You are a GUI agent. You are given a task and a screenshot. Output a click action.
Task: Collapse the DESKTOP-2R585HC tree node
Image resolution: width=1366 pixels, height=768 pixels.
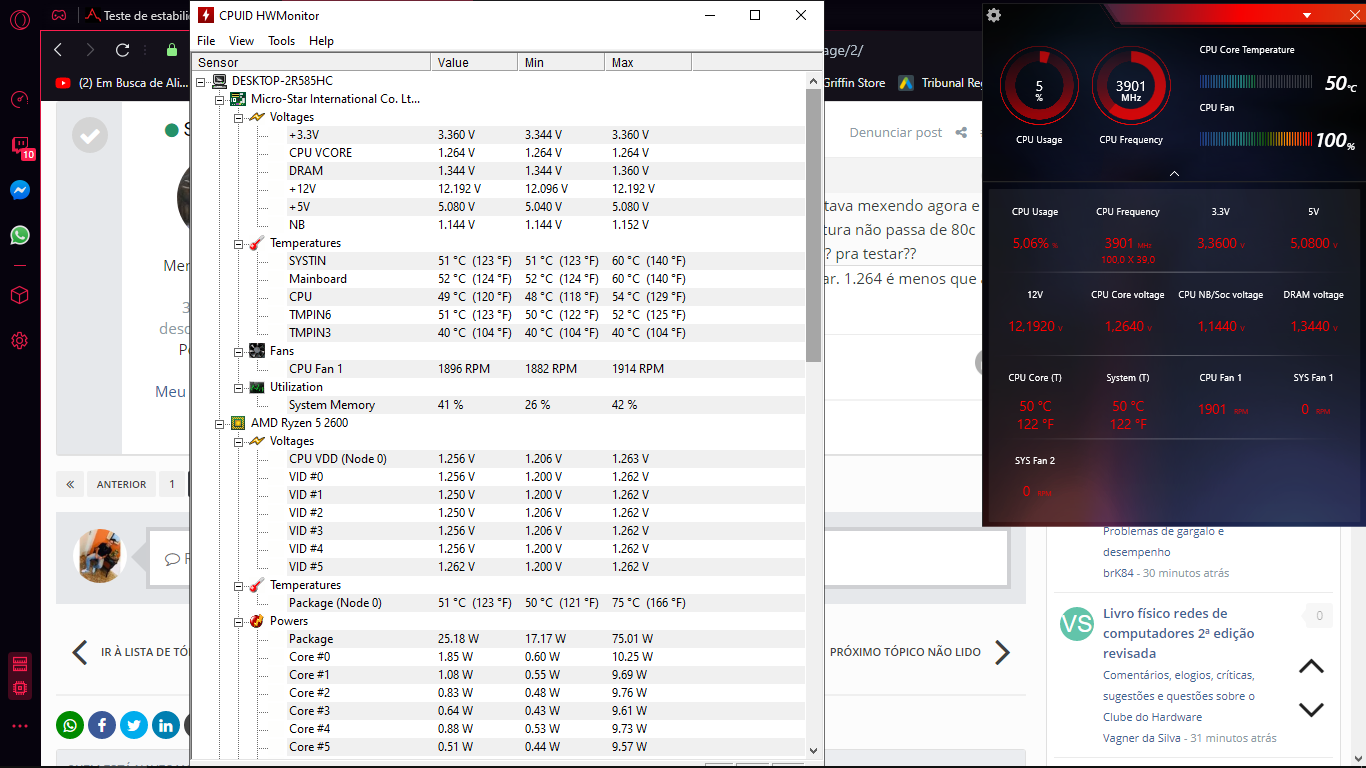click(201, 81)
